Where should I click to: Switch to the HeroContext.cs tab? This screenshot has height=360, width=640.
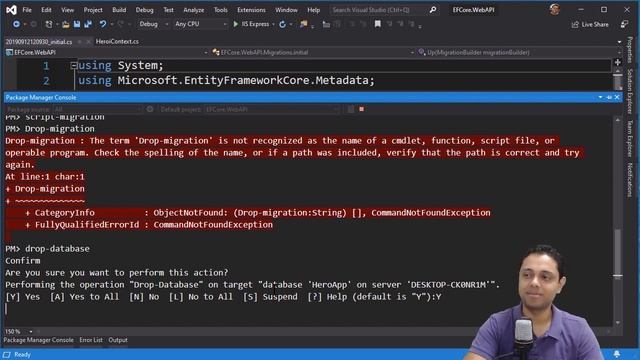(117, 41)
